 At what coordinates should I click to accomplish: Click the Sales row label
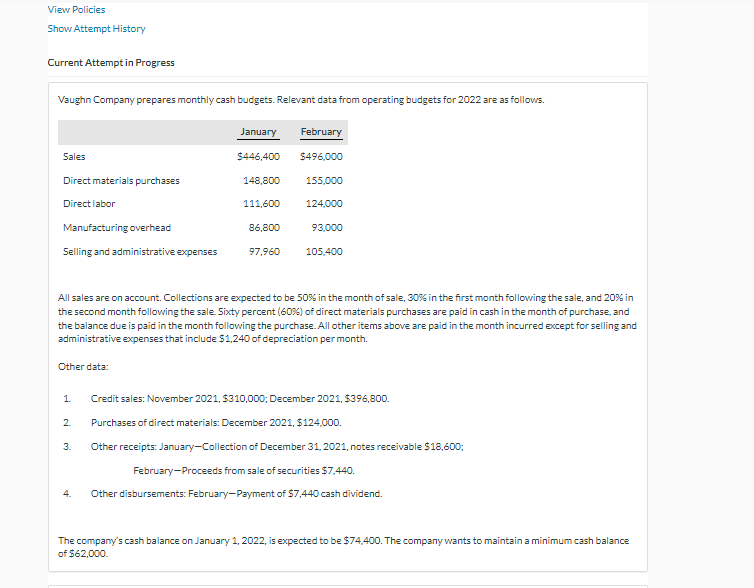(74, 157)
